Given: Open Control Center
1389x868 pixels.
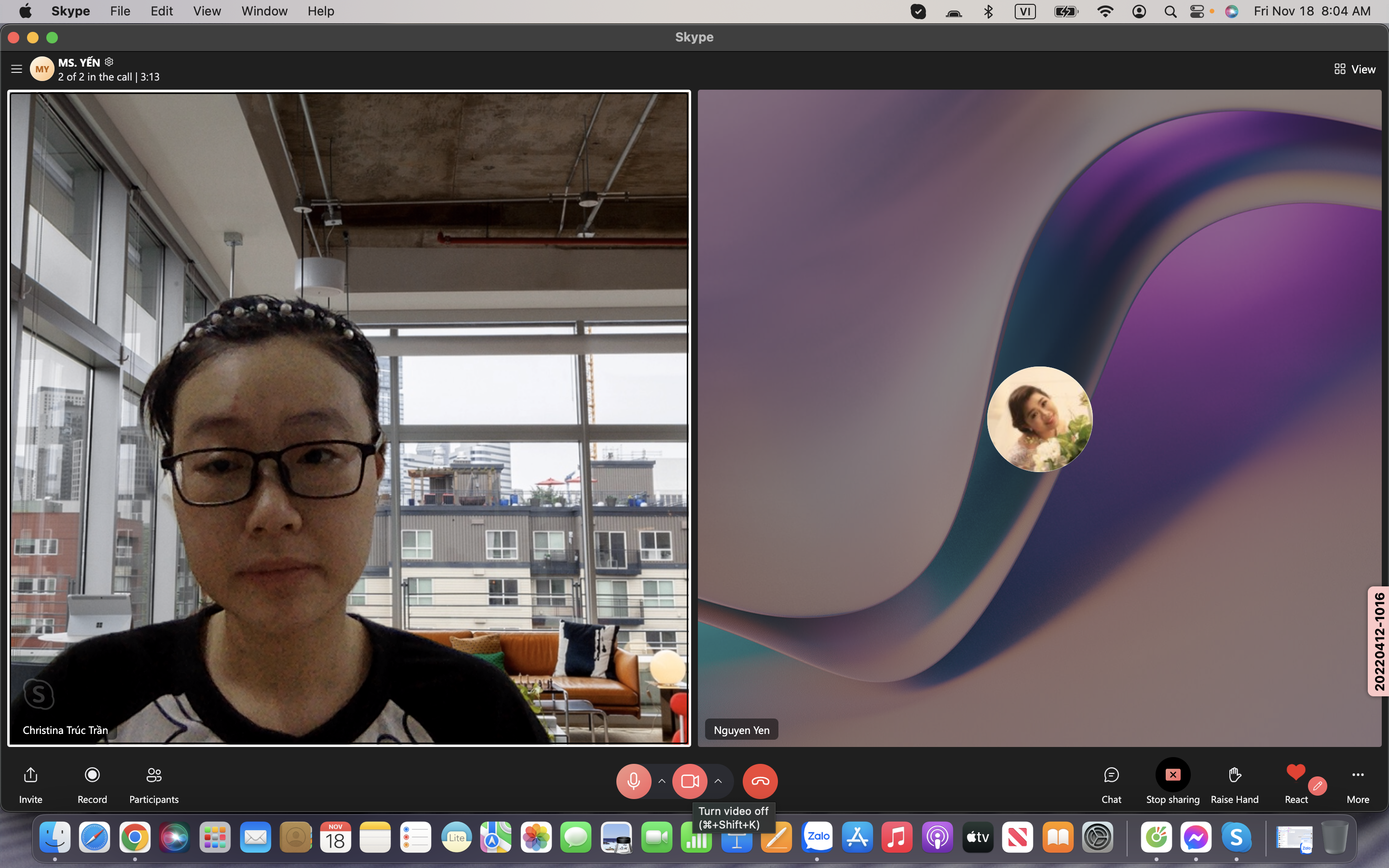Looking at the screenshot, I should pos(1198,11).
